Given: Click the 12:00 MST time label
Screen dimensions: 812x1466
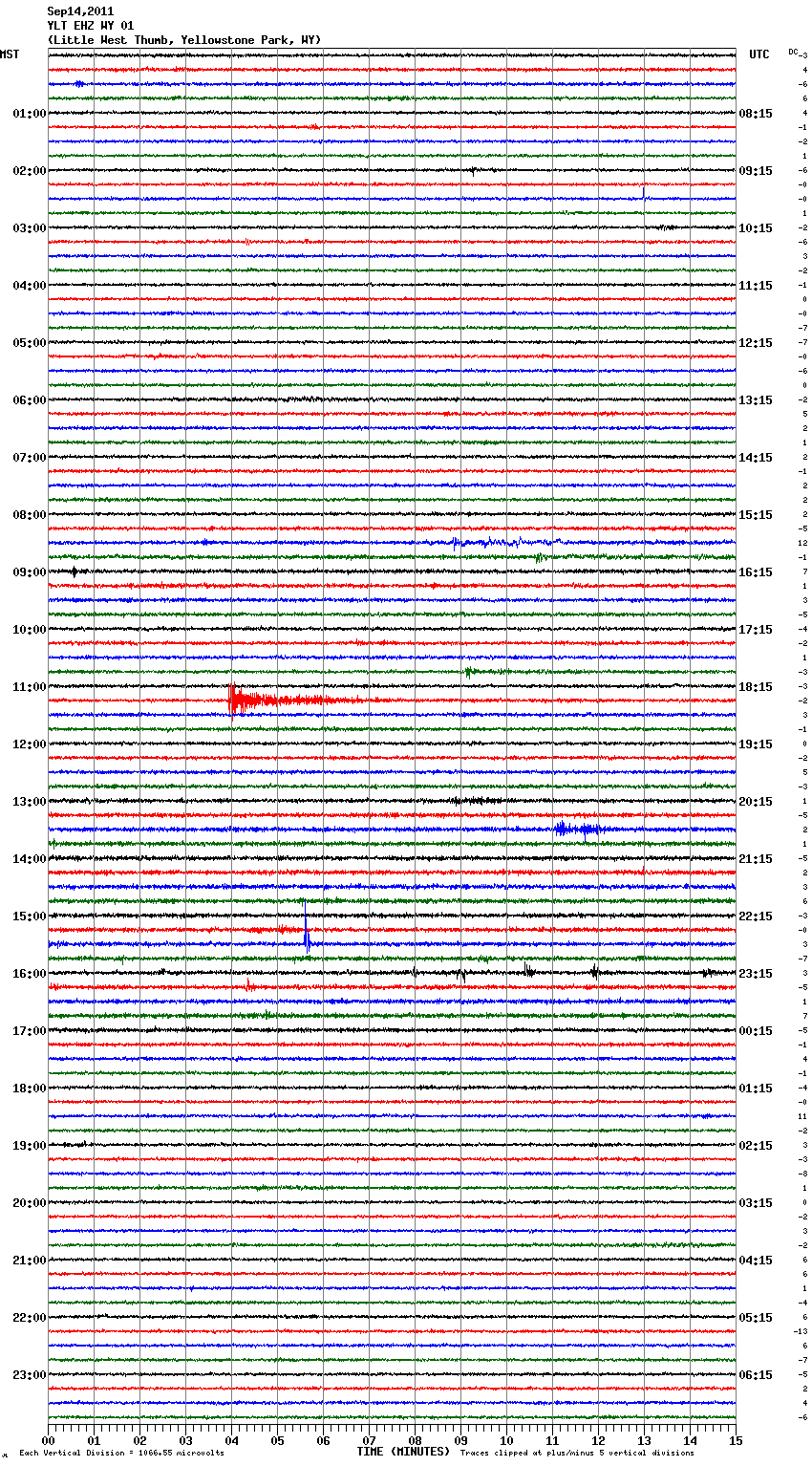Looking at the screenshot, I should pos(30,744).
